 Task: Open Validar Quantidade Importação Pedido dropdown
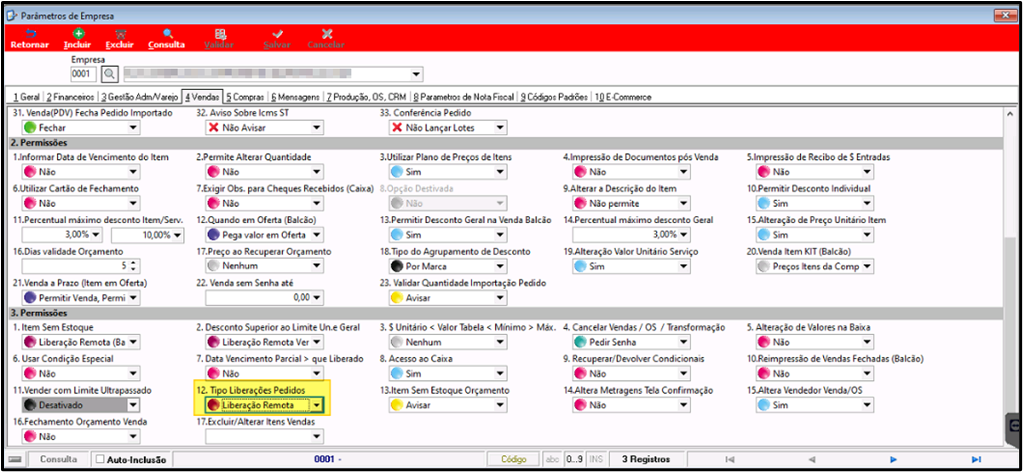[500, 298]
